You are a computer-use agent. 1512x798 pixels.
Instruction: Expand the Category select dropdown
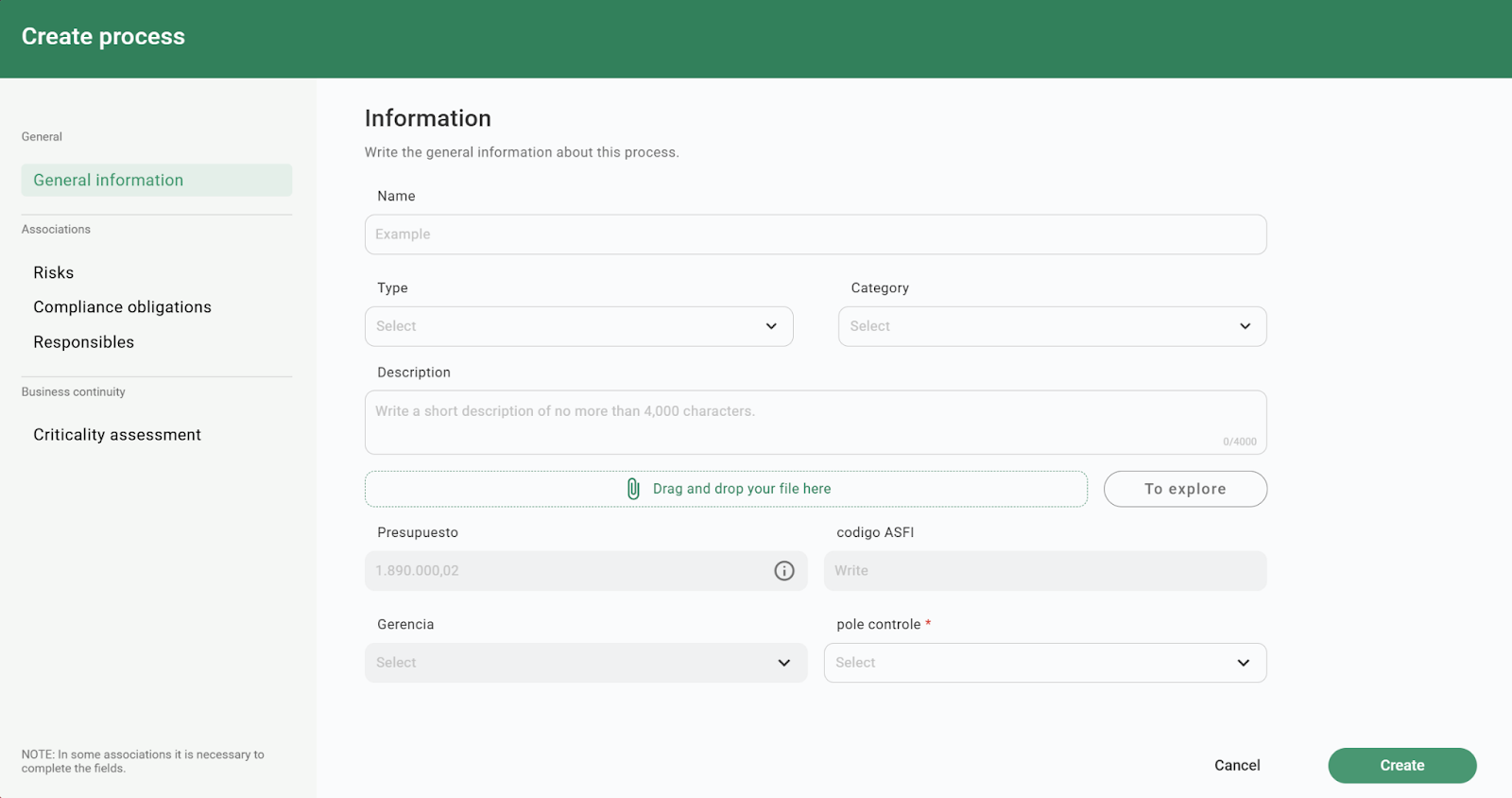(x=1039, y=326)
